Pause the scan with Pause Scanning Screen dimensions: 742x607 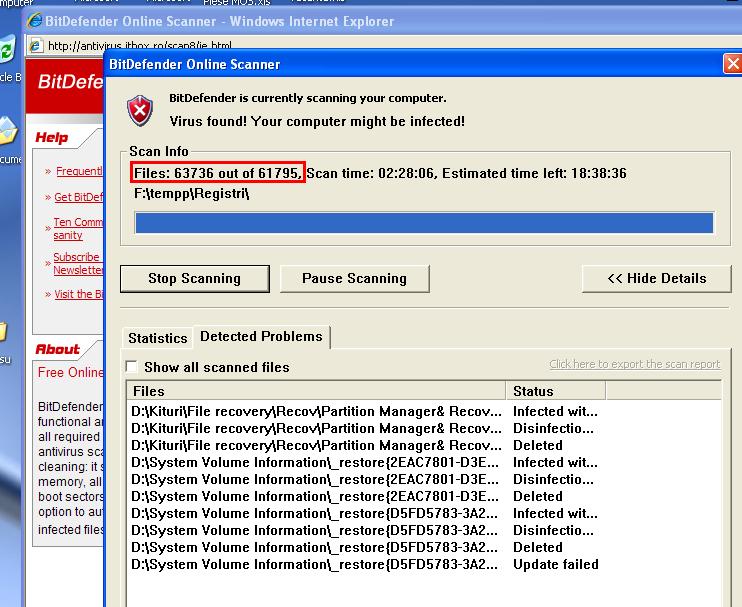354,279
